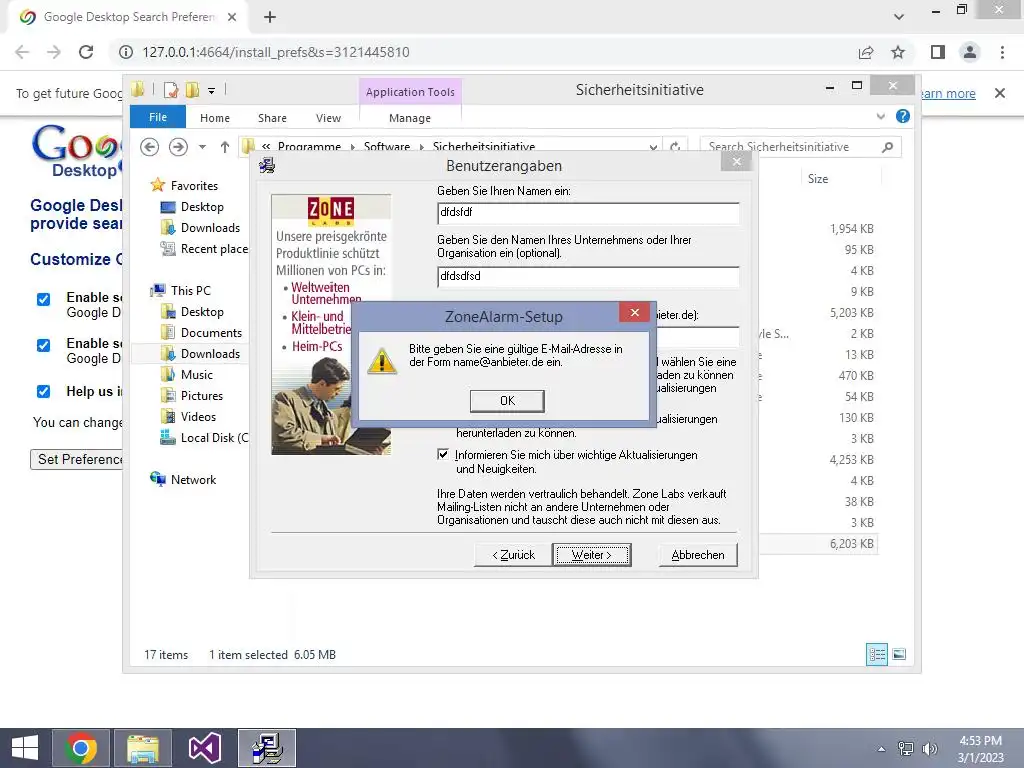Open the Manage ribbon tab
Screen dimensions: 1024x768
[410, 118]
